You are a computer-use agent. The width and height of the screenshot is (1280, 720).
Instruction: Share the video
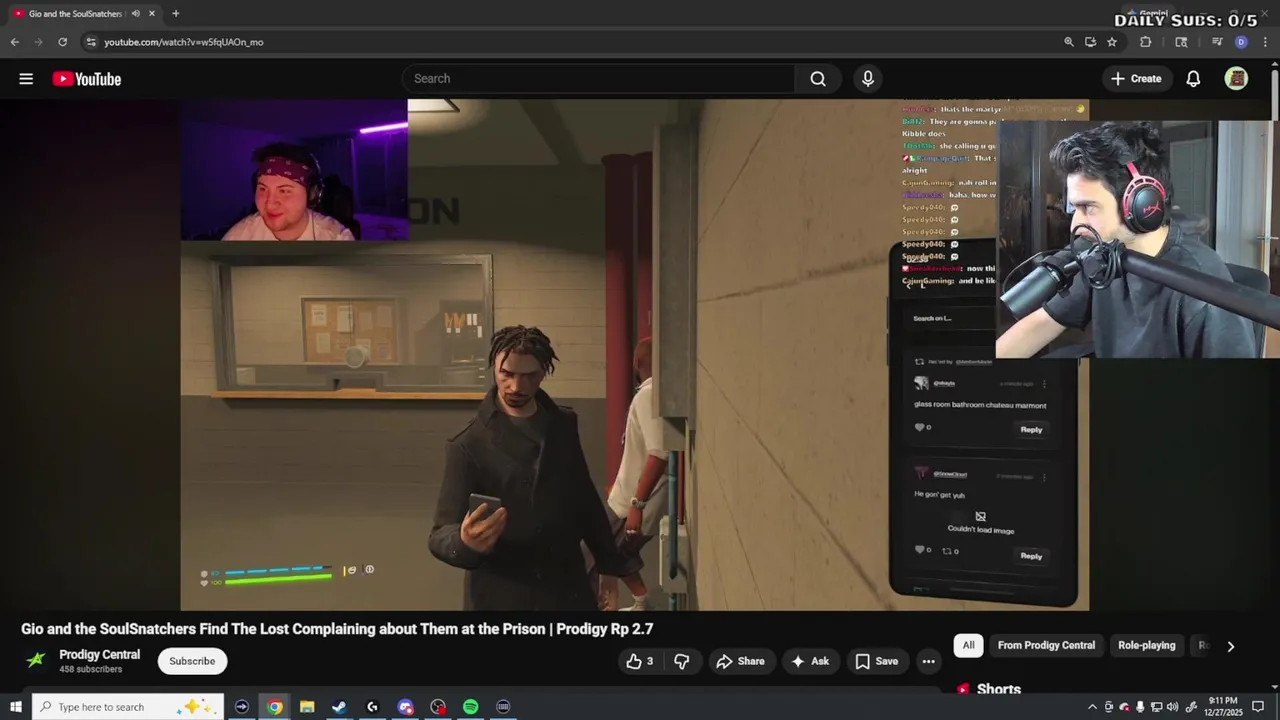(x=741, y=661)
